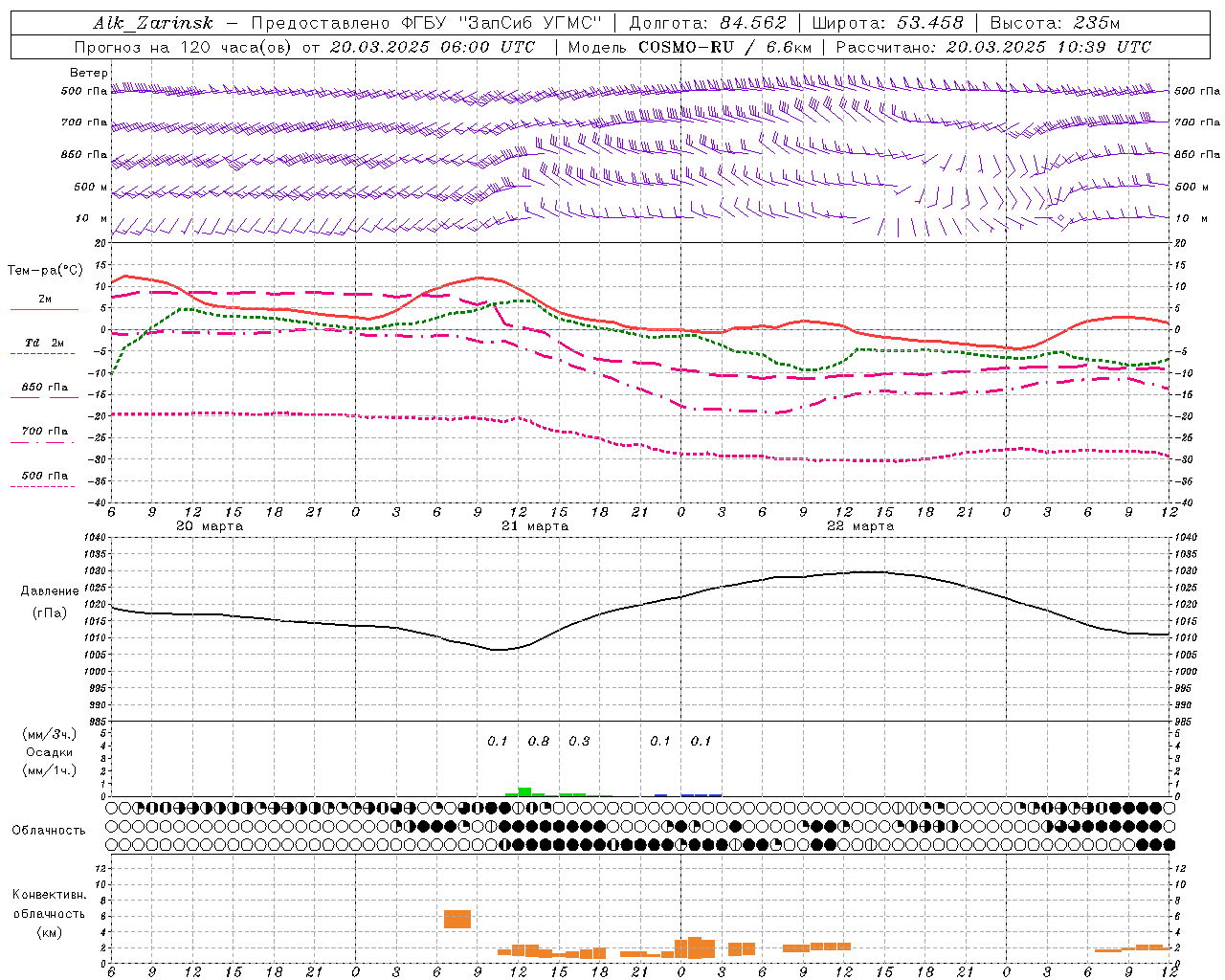Image resolution: width=1225 pixels, height=980 pixels.
Task: Select the longitude value Долгота: 84.562
Action: pos(707,24)
